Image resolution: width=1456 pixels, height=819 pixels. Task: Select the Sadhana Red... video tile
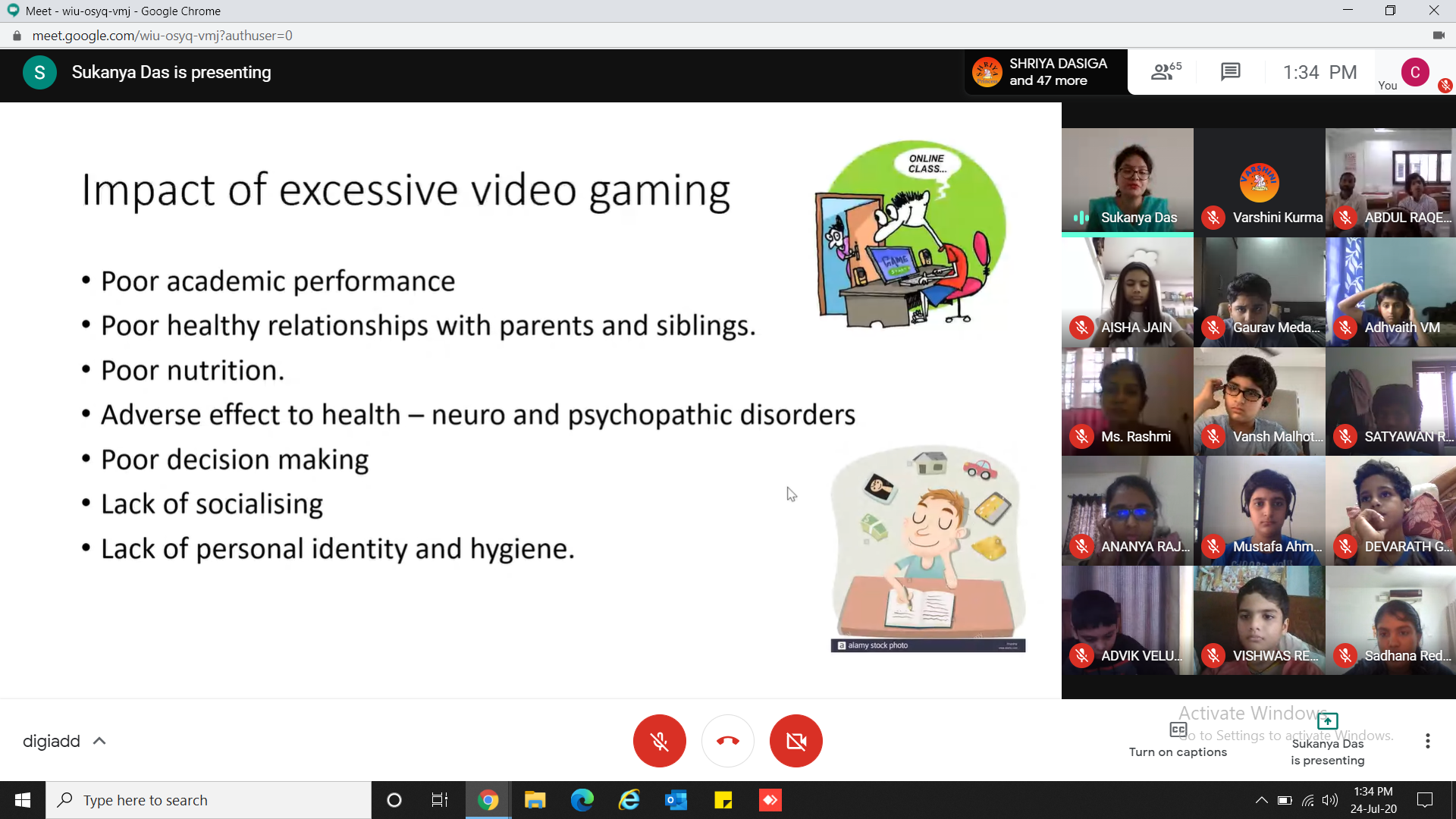tap(1391, 620)
